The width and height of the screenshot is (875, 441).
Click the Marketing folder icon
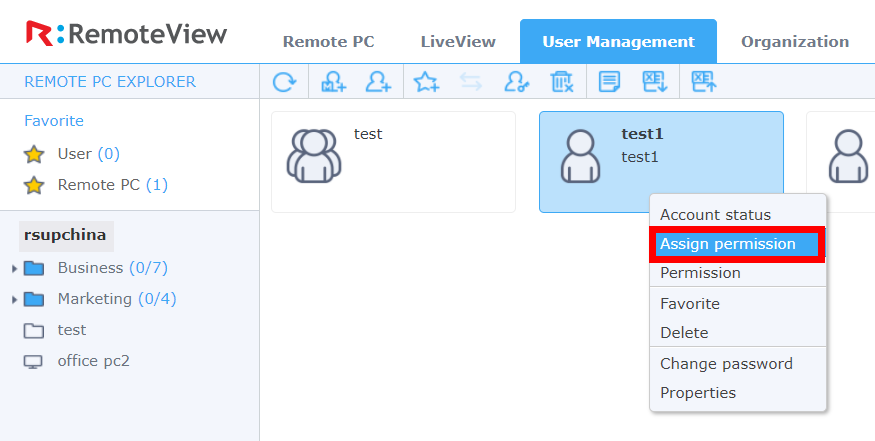click(x=34, y=300)
